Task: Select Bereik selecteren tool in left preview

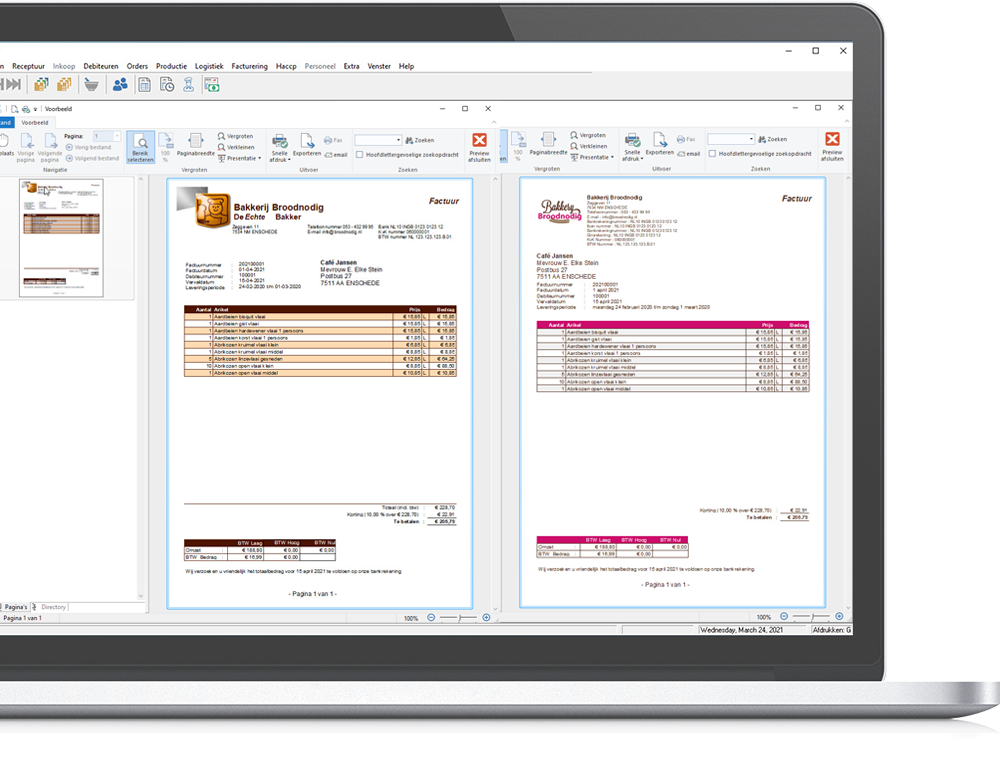Action: (140, 147)
